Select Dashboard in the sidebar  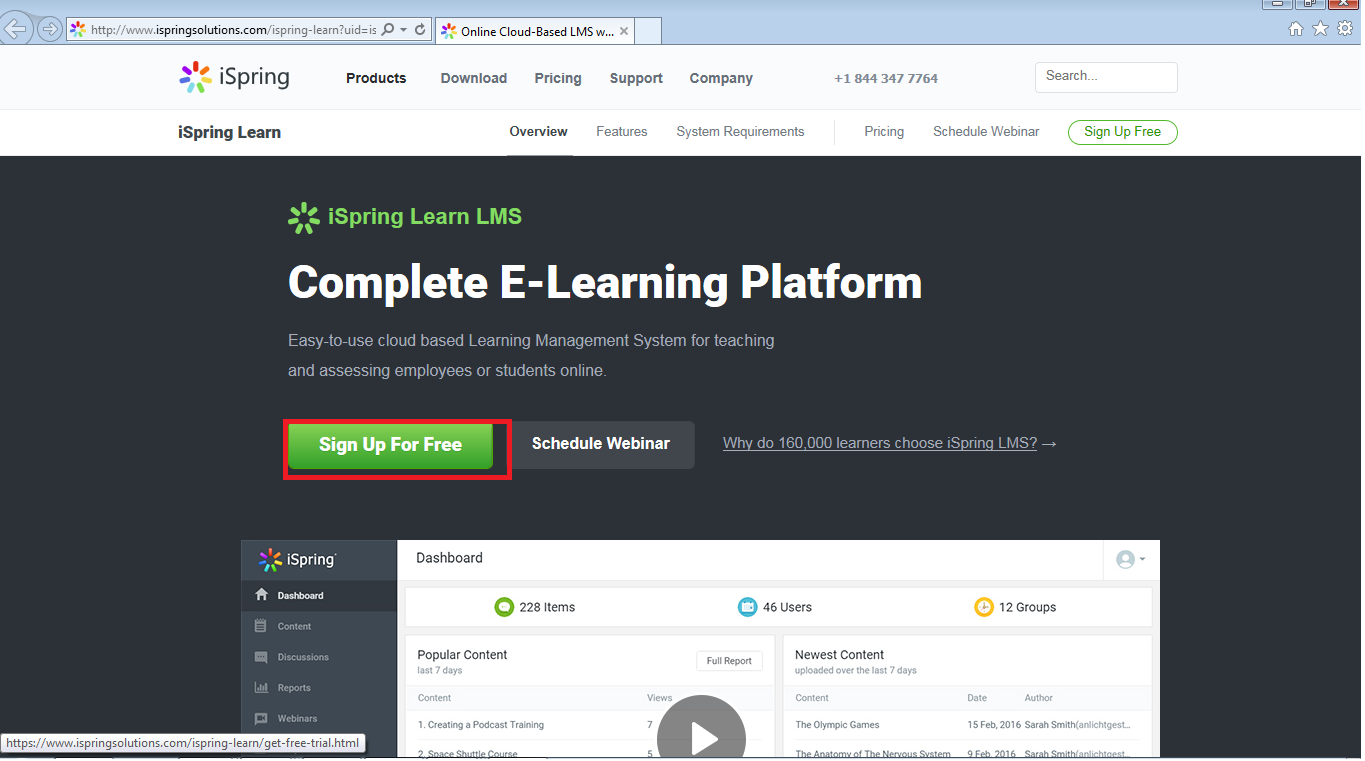point(319,595)
